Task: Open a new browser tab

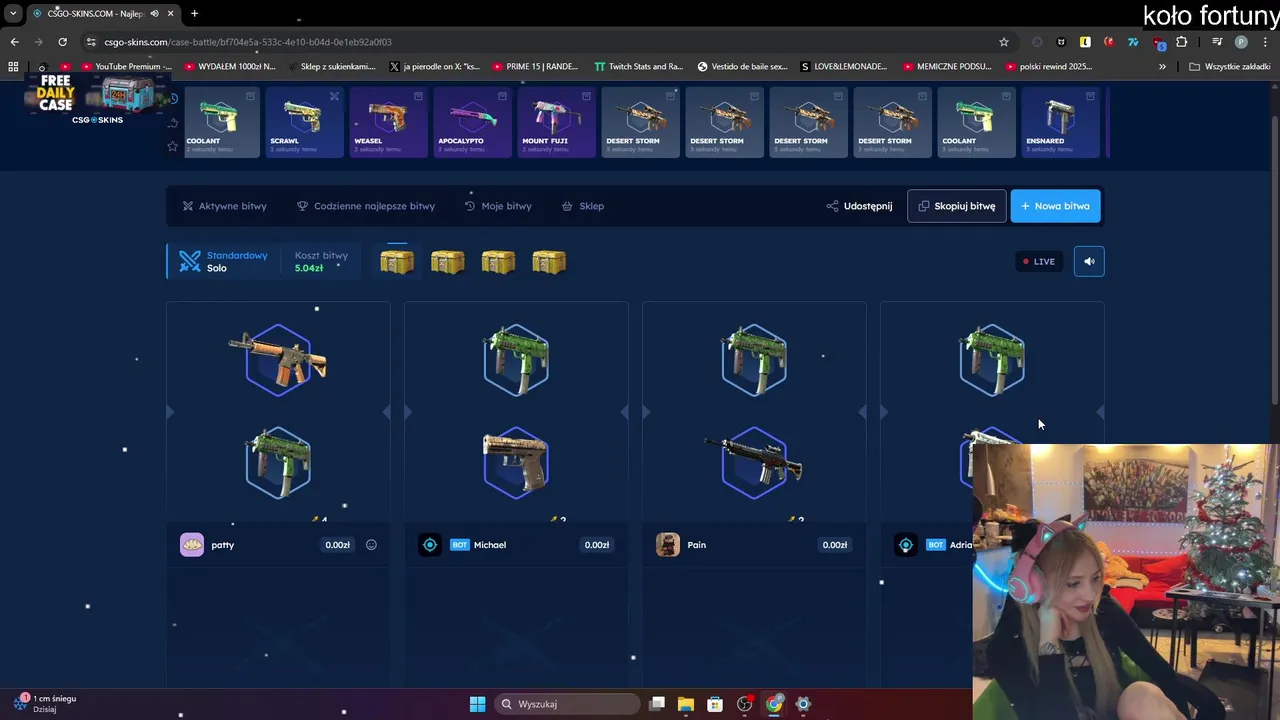Action: point(194,13)
